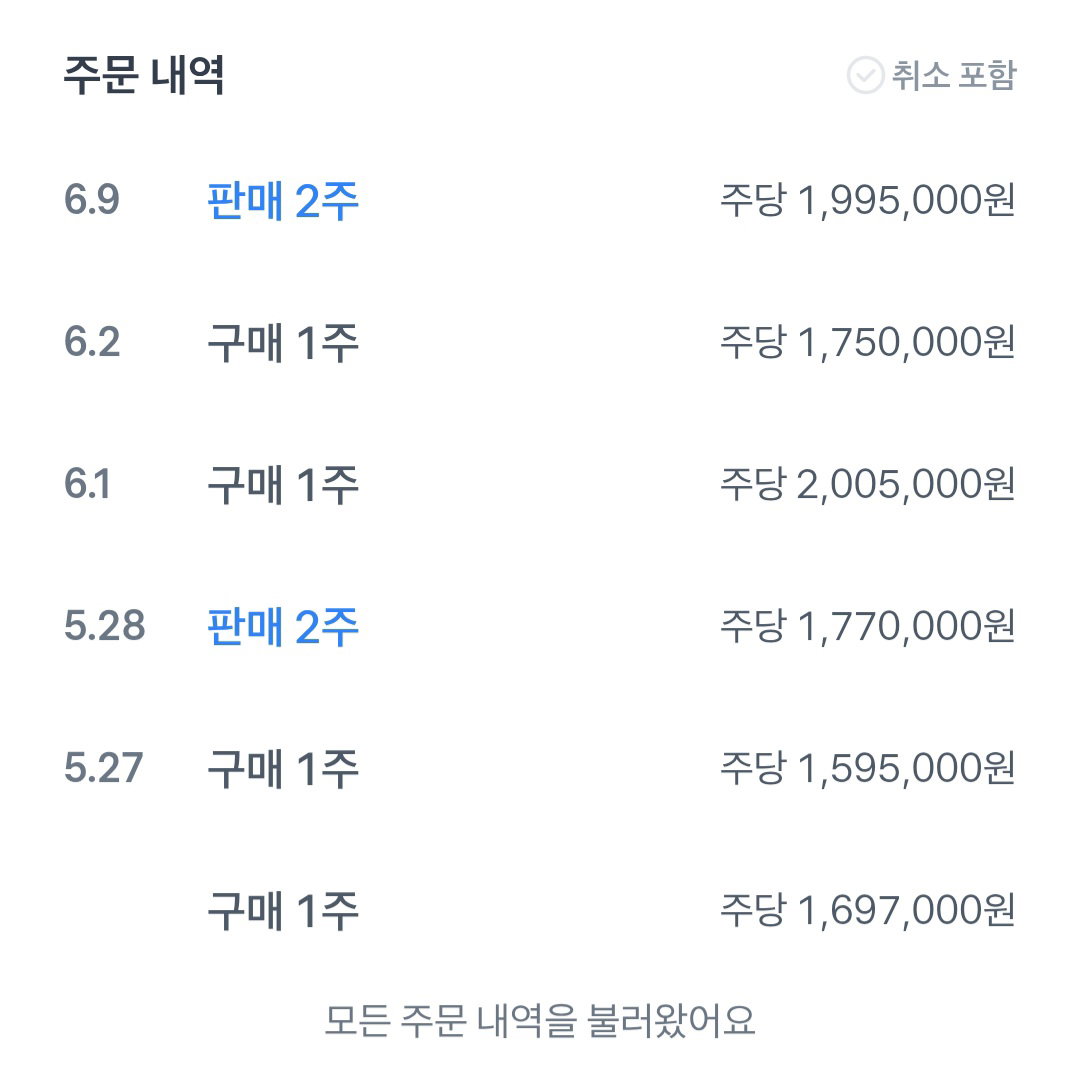The image size is (1080, 1079).
Task: Select the 6.2 구매 1주 order entry
Action: pos(540,342)
